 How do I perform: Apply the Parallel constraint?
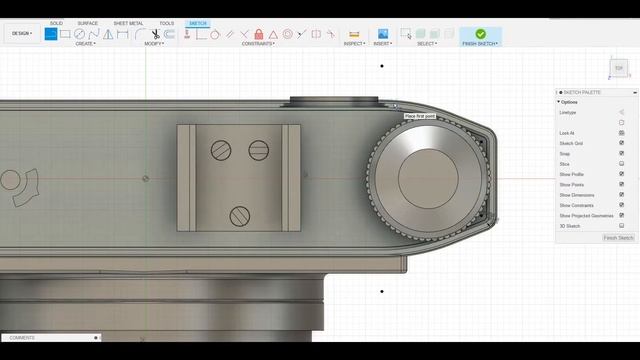point(230,34)
